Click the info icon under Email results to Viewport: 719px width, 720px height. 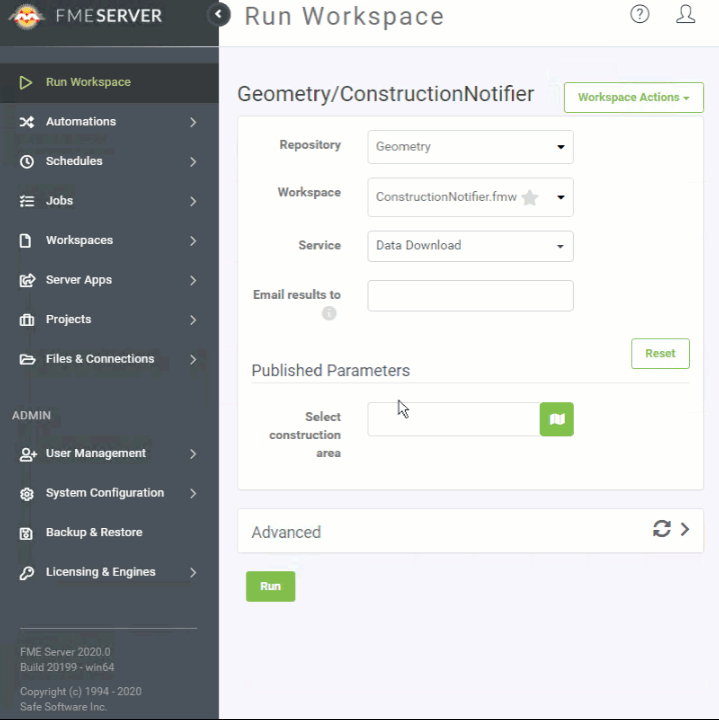point(329,313)
